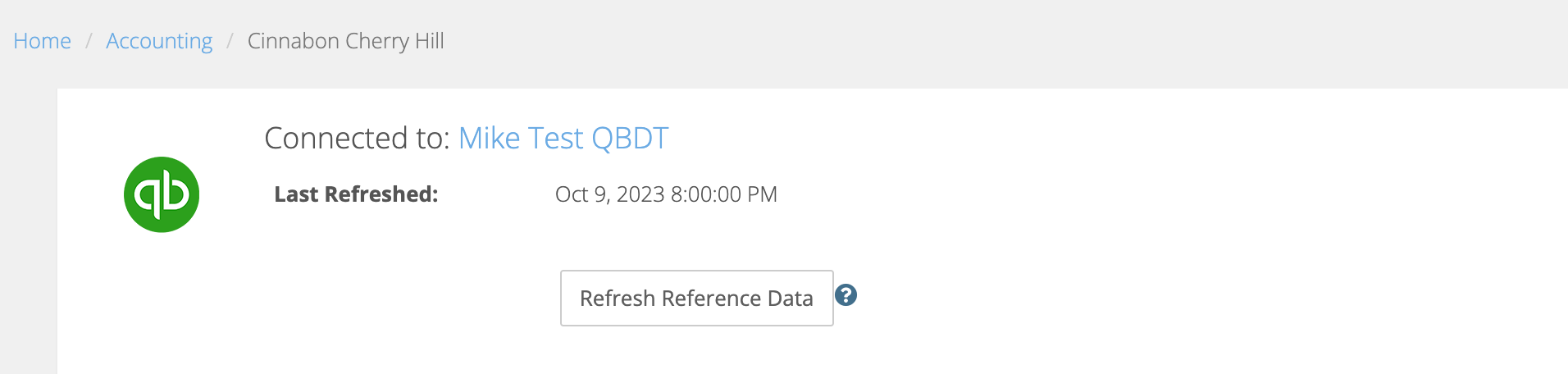Open the Accounting breadcrumb link
The height and width of the screenshot is (374, 1568).
pyautogui.click(x=159, y=41)
